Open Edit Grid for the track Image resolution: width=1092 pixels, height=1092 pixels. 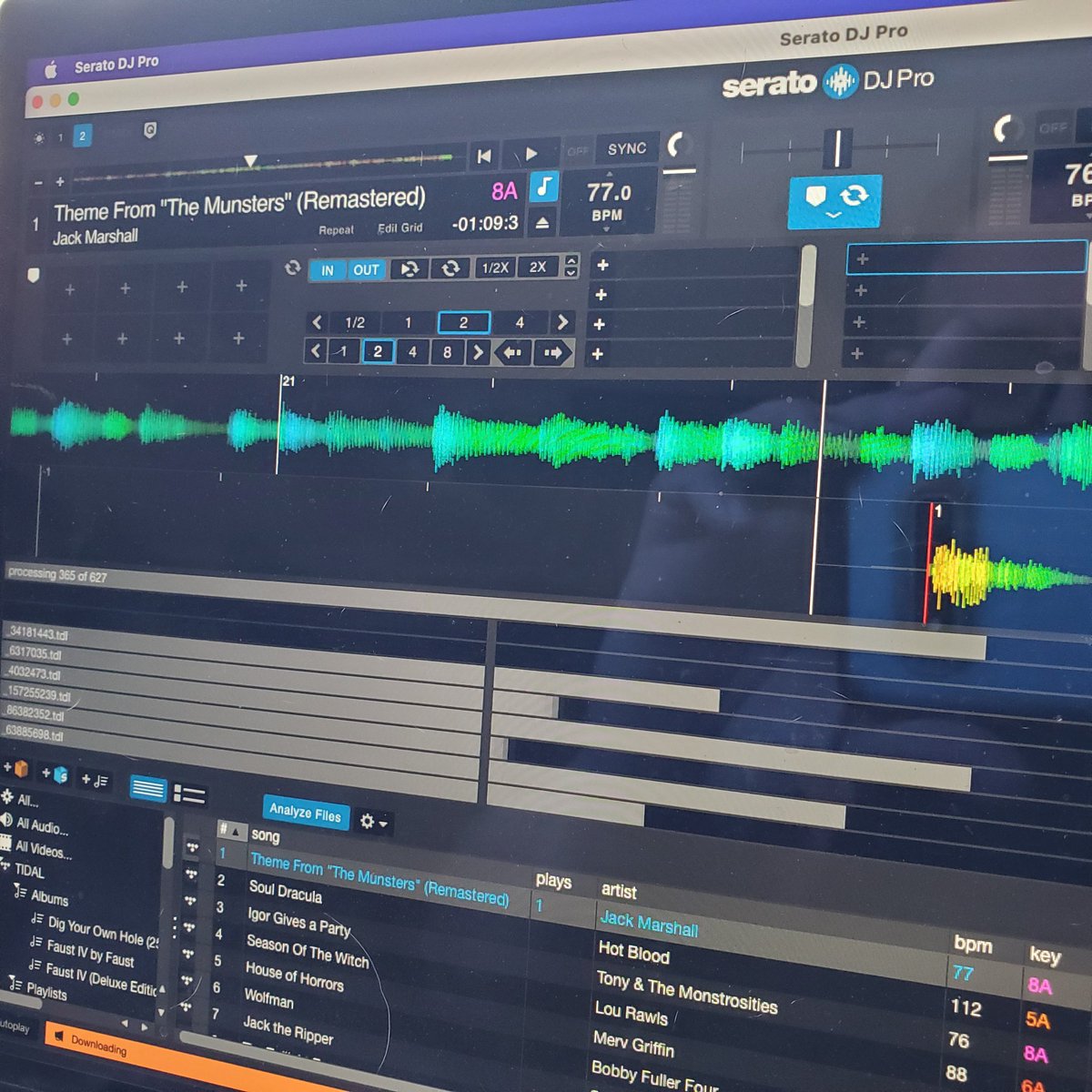click(x=399, y=227)
